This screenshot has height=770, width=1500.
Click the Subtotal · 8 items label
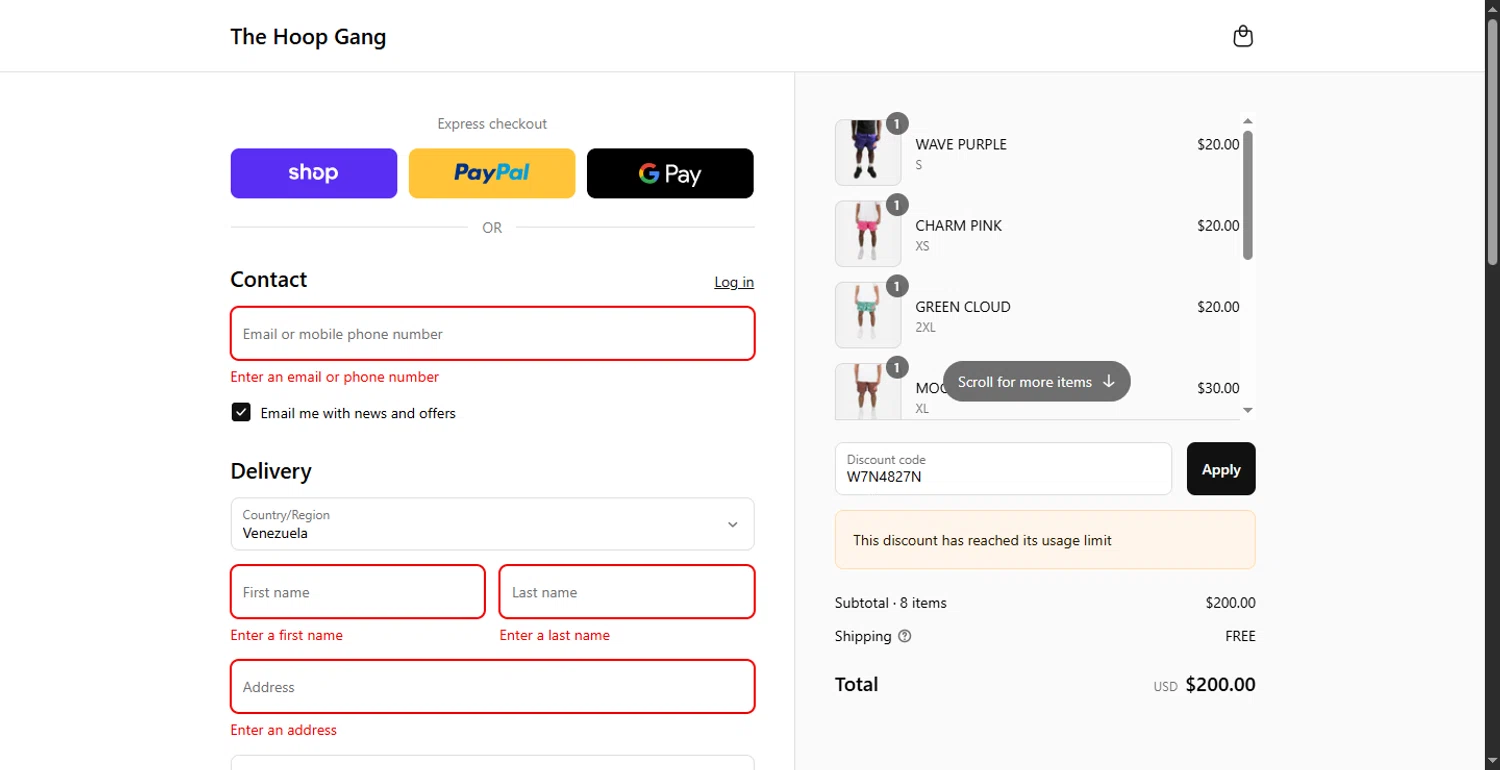pos(891,603)
